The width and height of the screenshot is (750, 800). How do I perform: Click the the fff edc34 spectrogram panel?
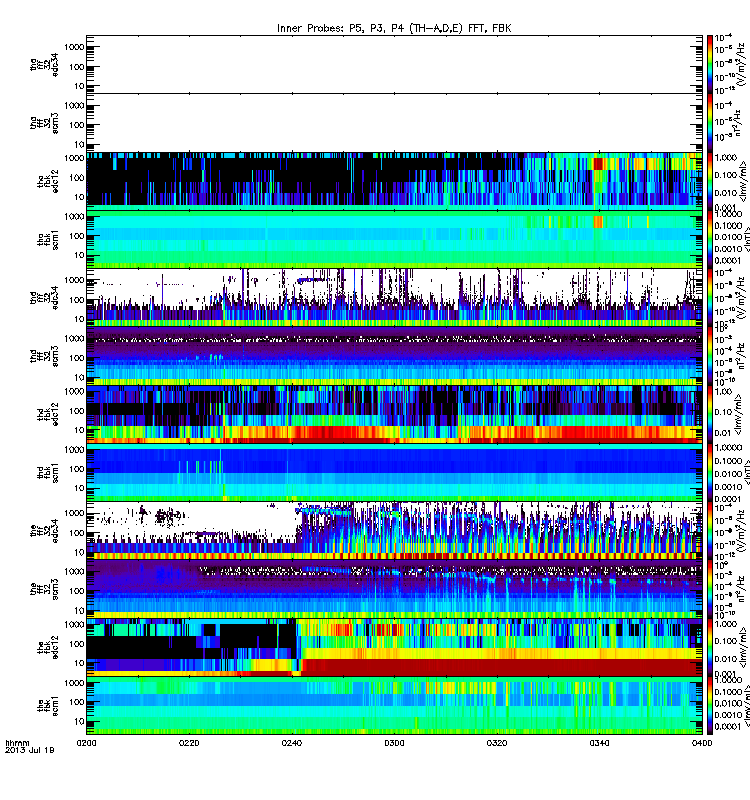coord(394,531)
